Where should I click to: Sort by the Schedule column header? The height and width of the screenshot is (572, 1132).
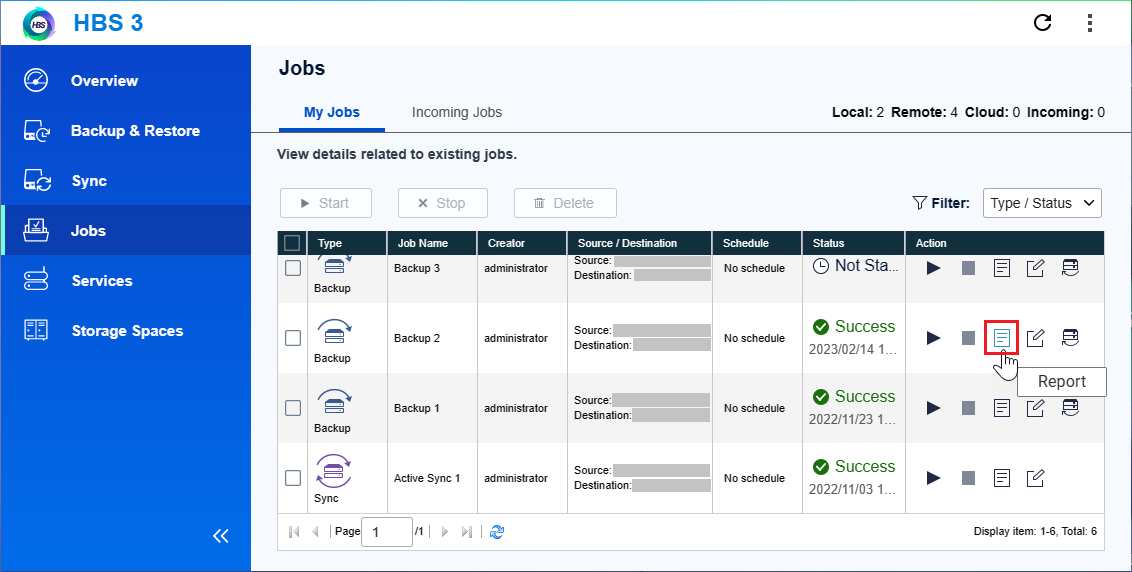[x=757, y=243]
